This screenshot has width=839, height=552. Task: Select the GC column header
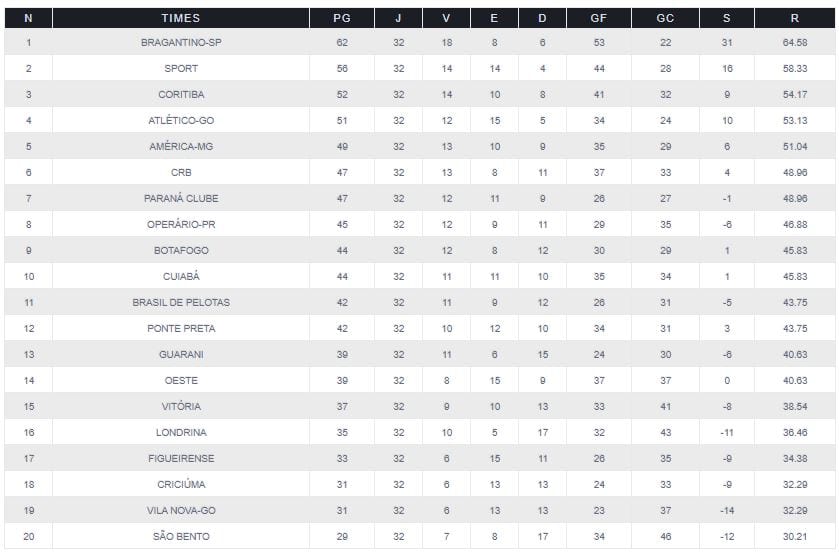coord(665,18)
